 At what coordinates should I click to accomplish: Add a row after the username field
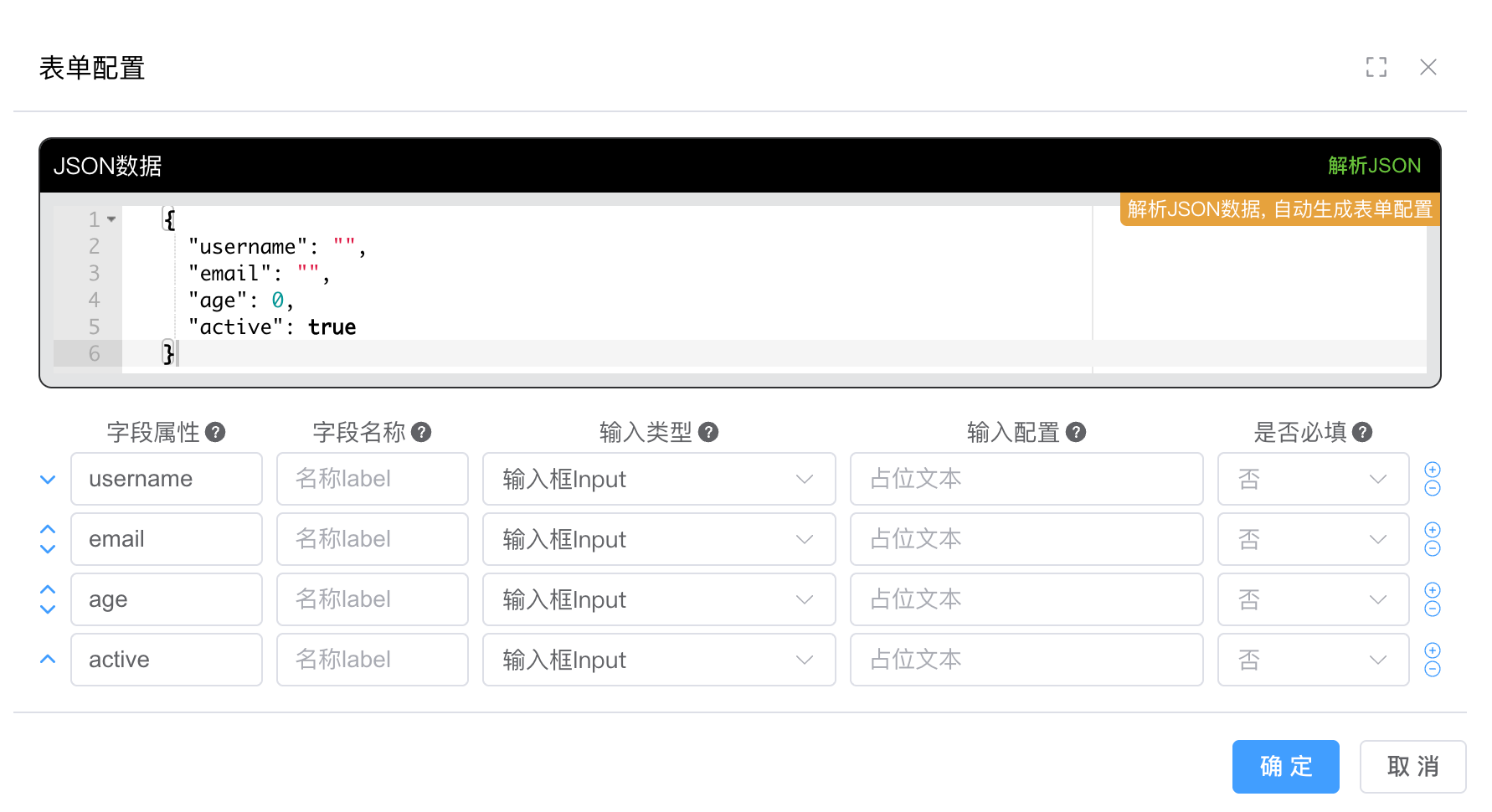[1433, 470]
